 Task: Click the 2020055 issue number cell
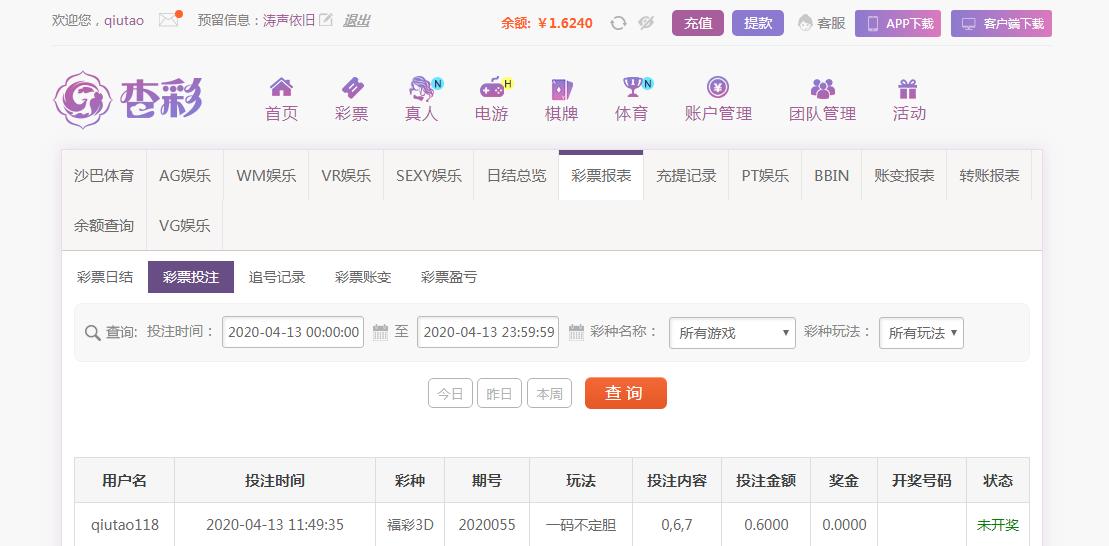click(487, 525)
